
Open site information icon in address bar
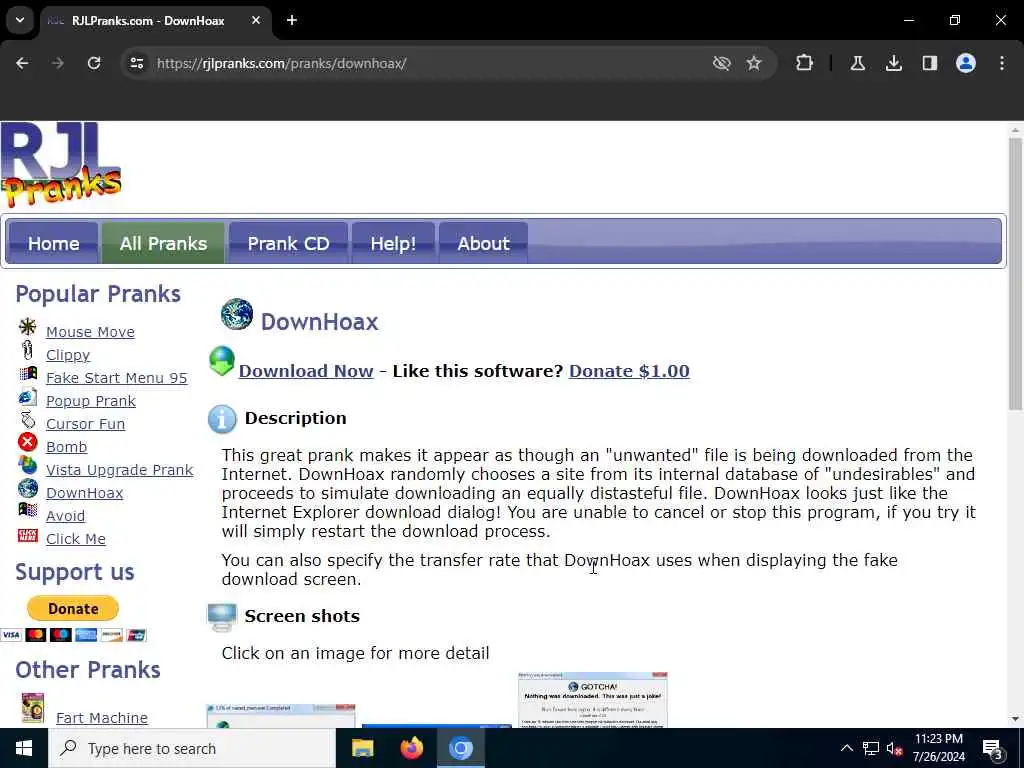[136, 63]
